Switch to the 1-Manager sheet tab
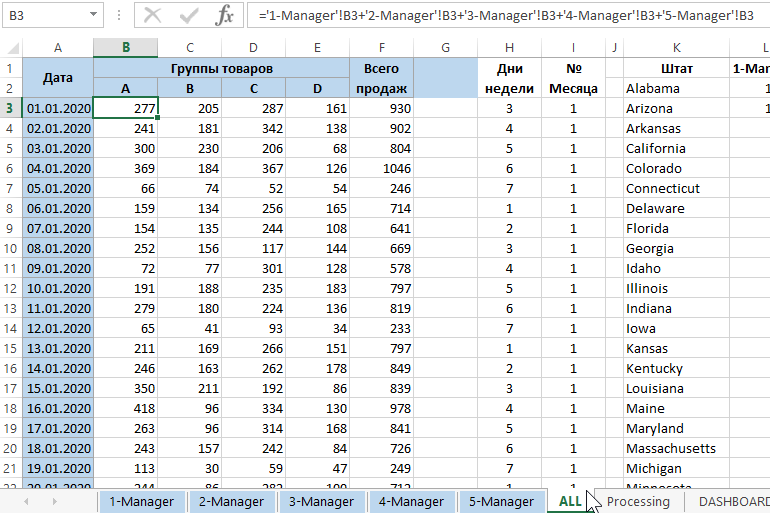 click(x=141, y=501)
